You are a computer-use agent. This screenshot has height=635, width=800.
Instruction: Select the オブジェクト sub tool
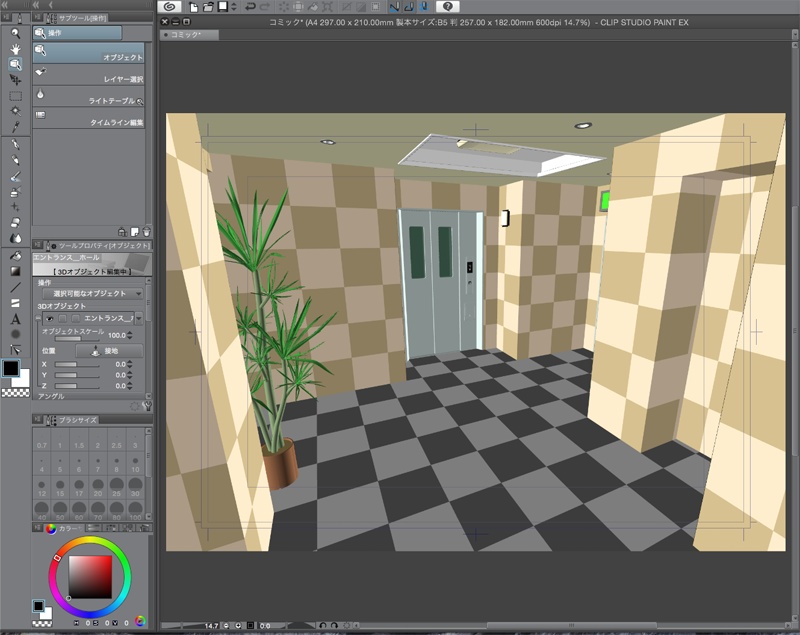point(88,53)
